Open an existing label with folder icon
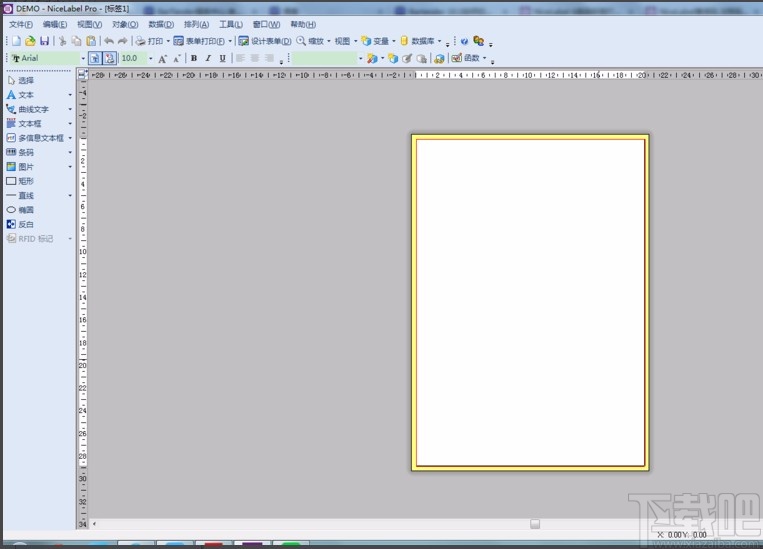Image resolution: width=763 pixels, height=549 pixels. pos(30,41)
